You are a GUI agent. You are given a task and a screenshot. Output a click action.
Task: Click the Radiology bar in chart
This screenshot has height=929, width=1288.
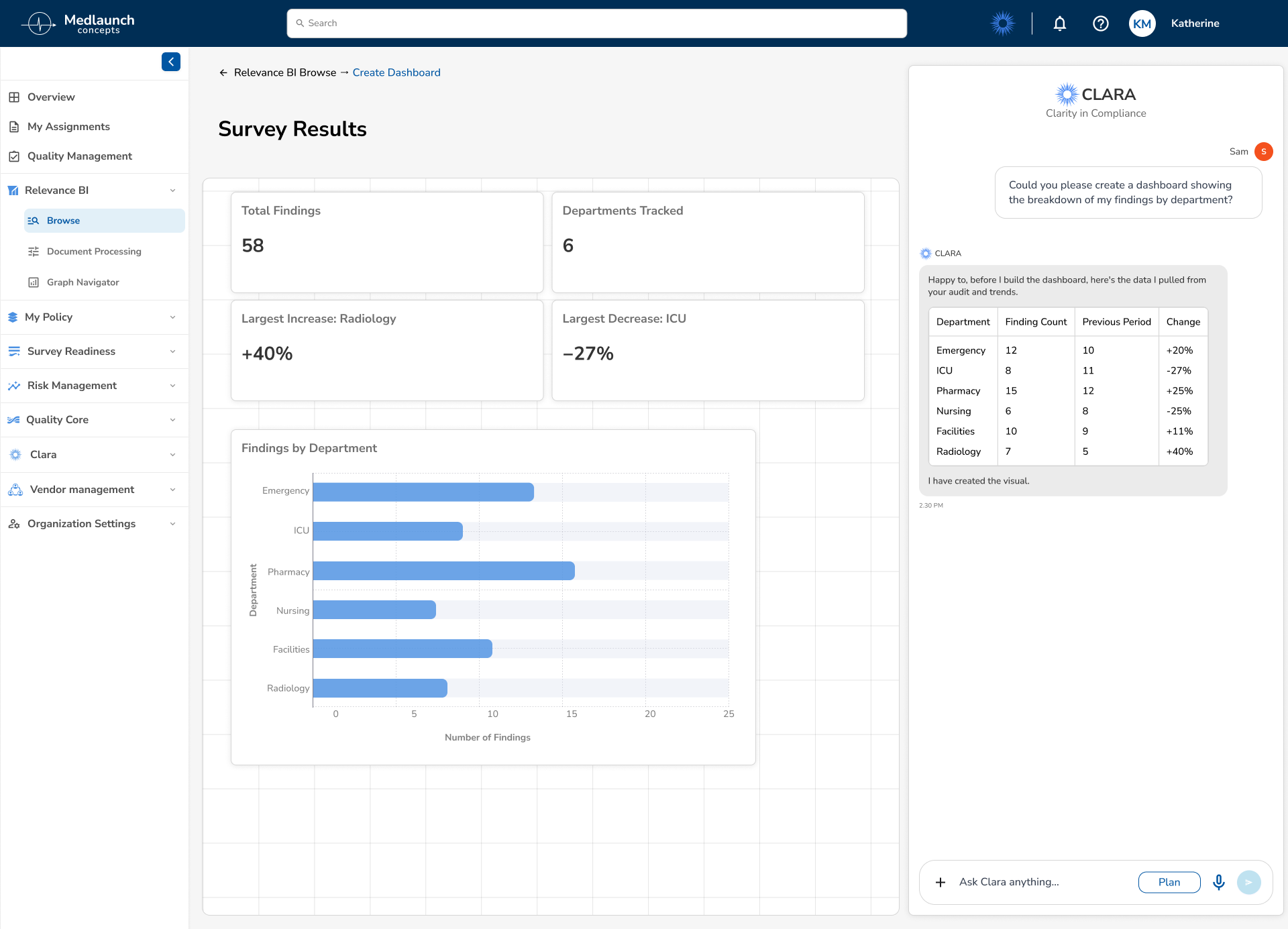(x=380, y=688)
